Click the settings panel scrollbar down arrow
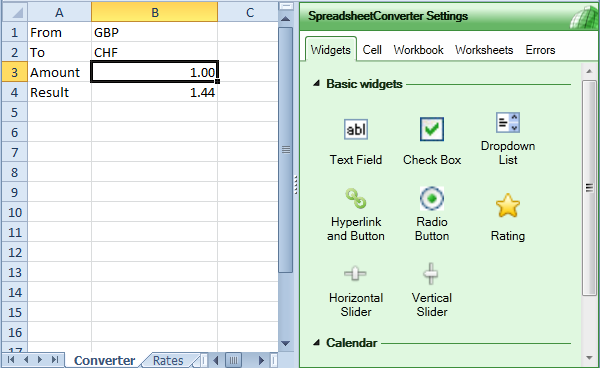The height and width of the screenshot is (368, 600). pyautogui.click(x=589, y=358)
